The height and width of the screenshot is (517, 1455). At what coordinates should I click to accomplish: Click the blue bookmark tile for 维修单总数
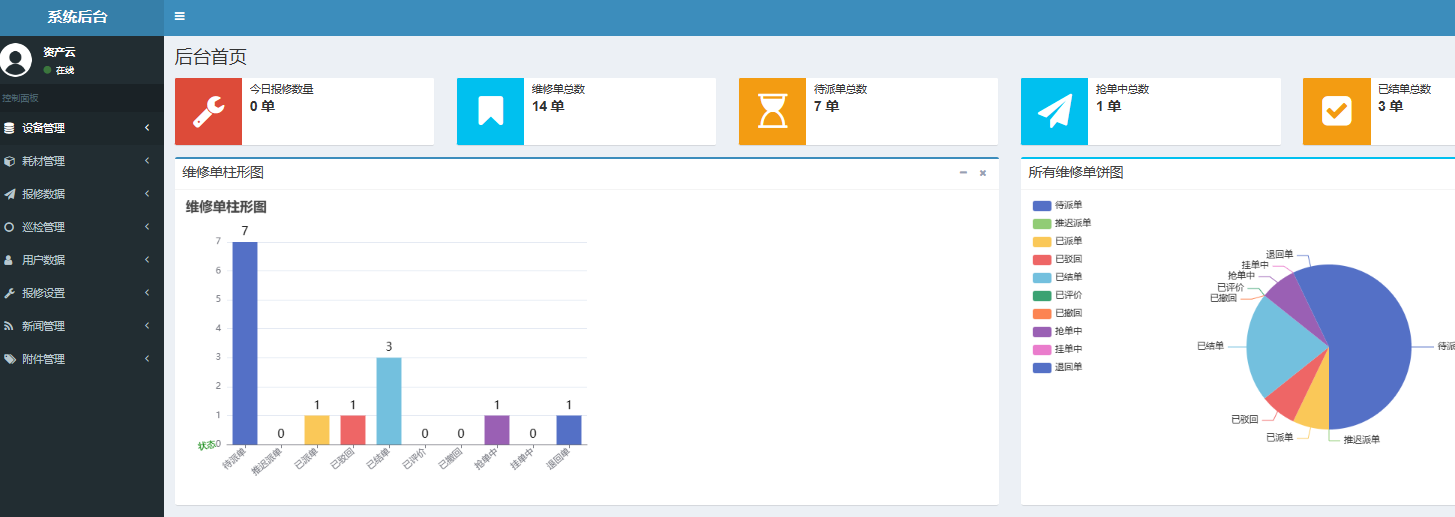[x=490, y=111]
